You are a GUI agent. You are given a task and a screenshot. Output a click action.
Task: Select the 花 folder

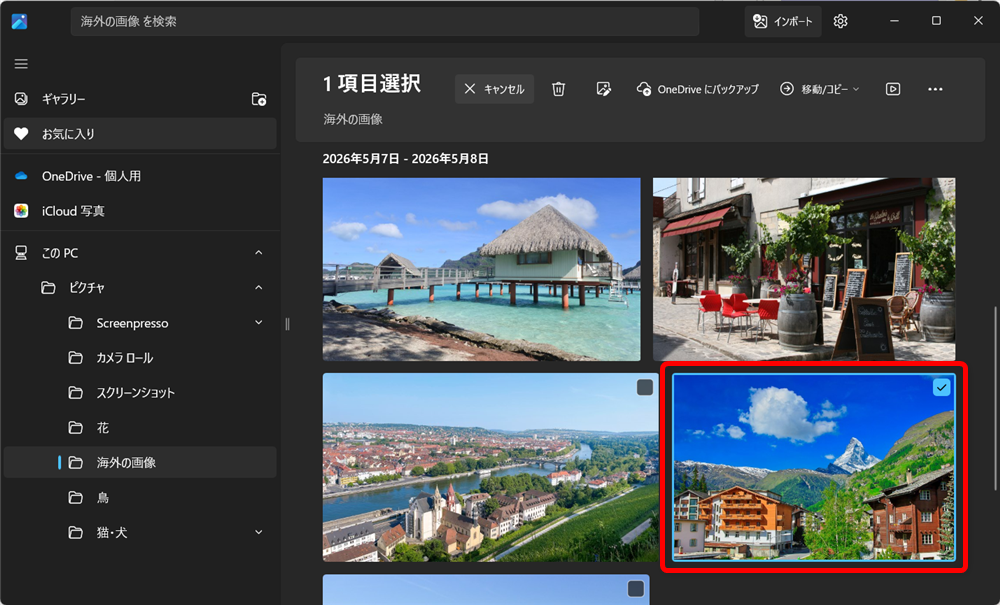pos(140,428)
